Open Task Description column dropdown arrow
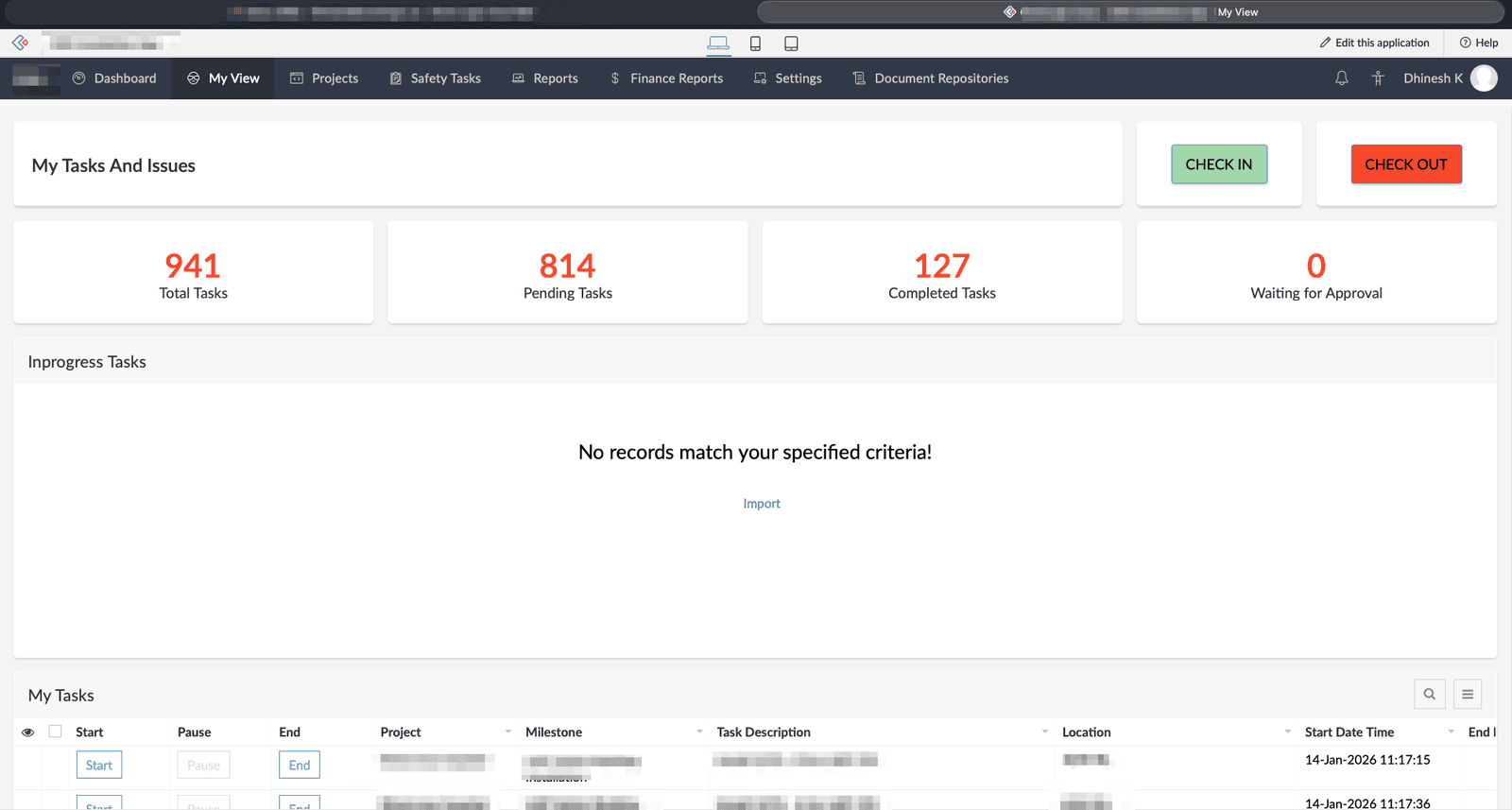Image resolution: width=1512 pixels, height=810 pixels. [1044, 732]
